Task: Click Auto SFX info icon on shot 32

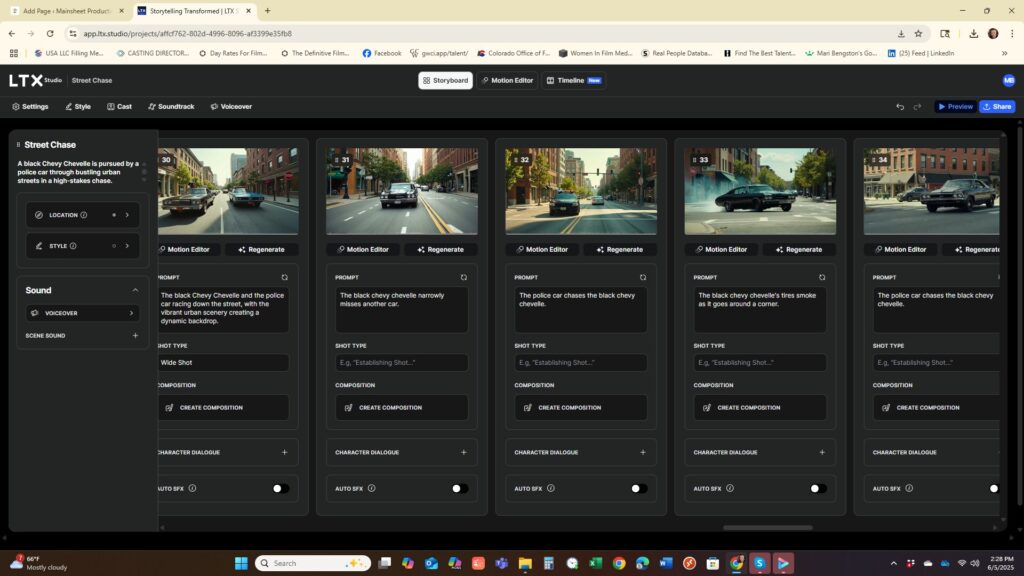Action: pos(550,489)
